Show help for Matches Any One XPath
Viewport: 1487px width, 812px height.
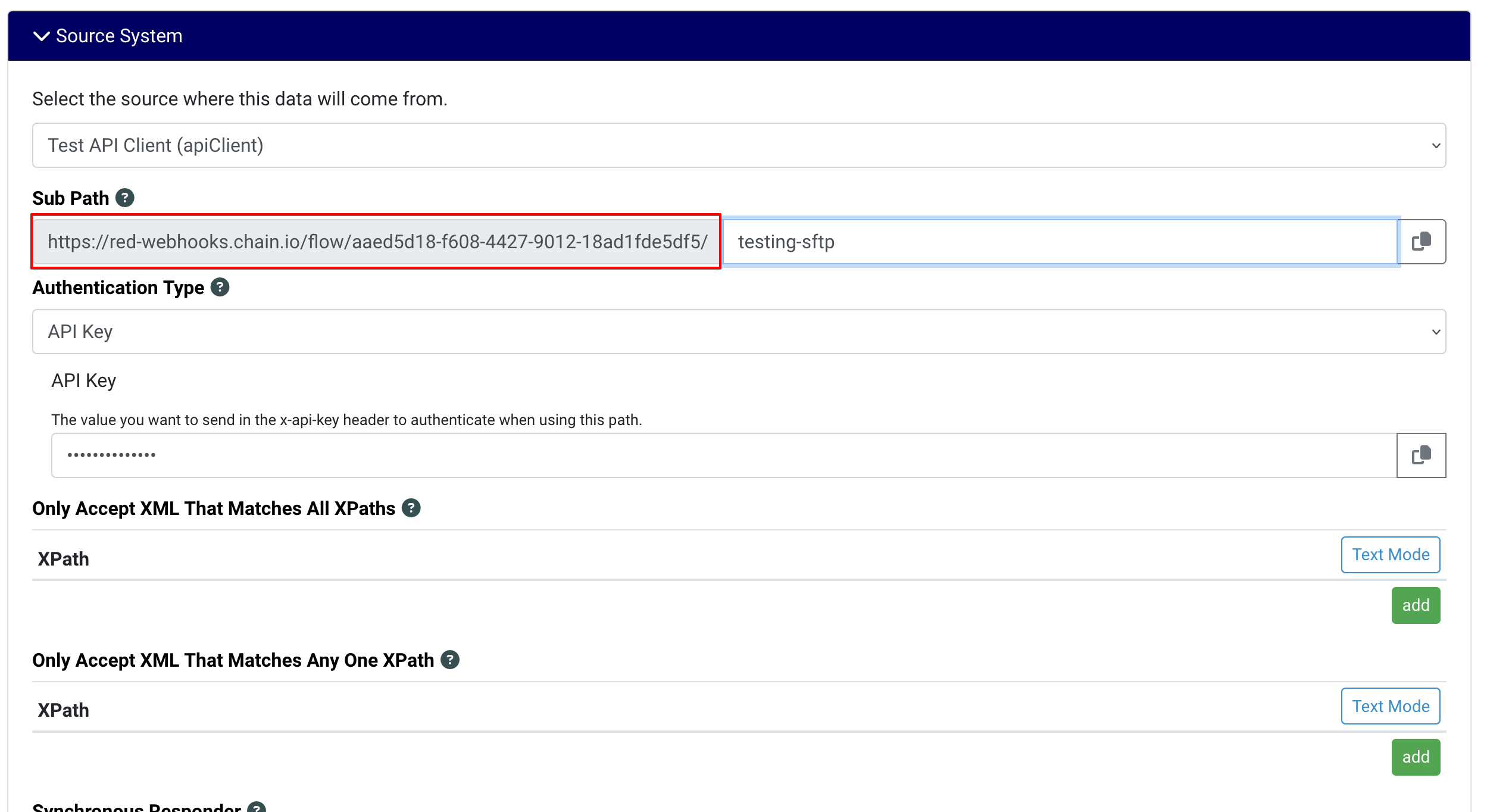449,660
